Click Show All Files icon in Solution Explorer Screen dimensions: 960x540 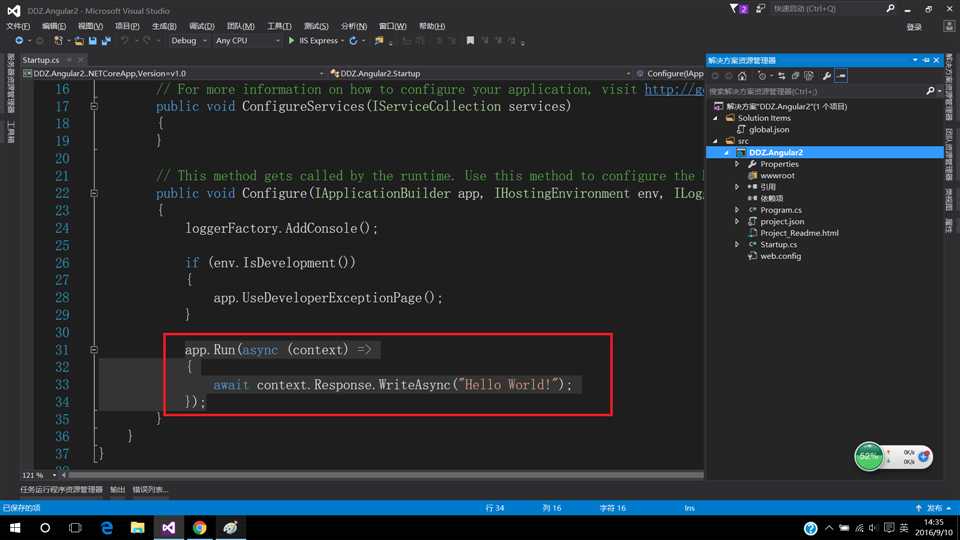[809, 76]
